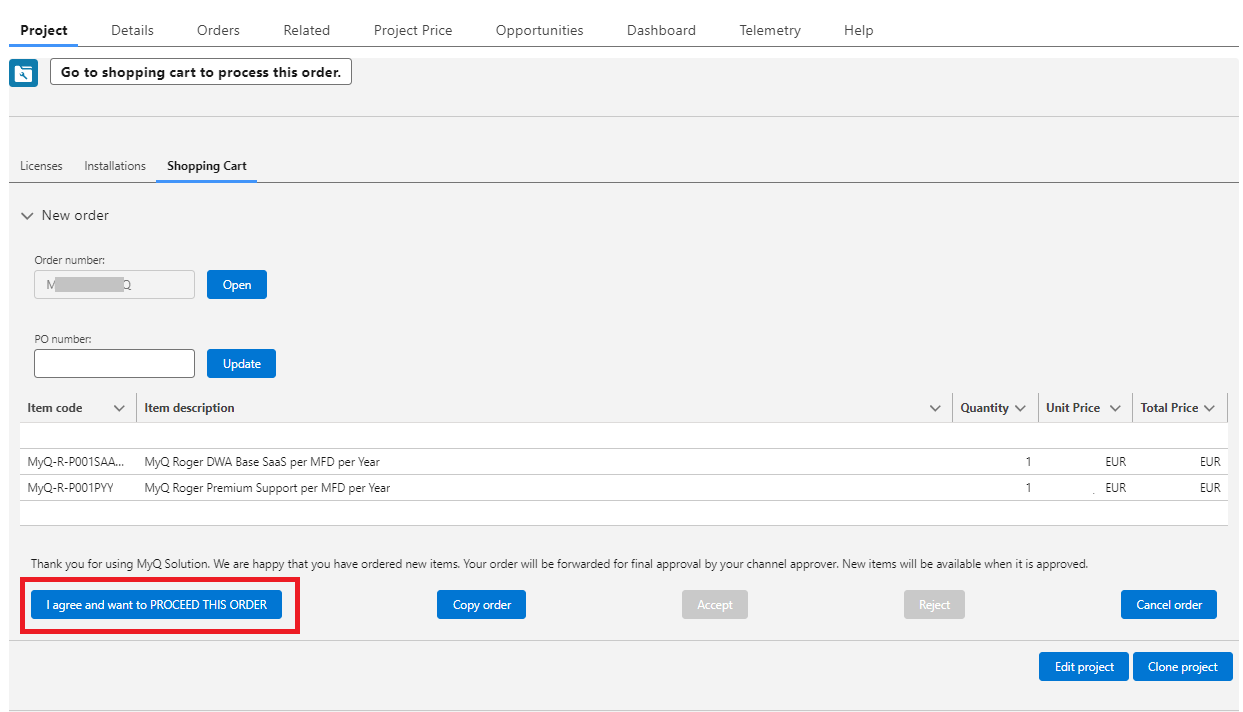Screen dimensions: 1243x712
Task: Select the Telemetry tab
Action: 769,30
